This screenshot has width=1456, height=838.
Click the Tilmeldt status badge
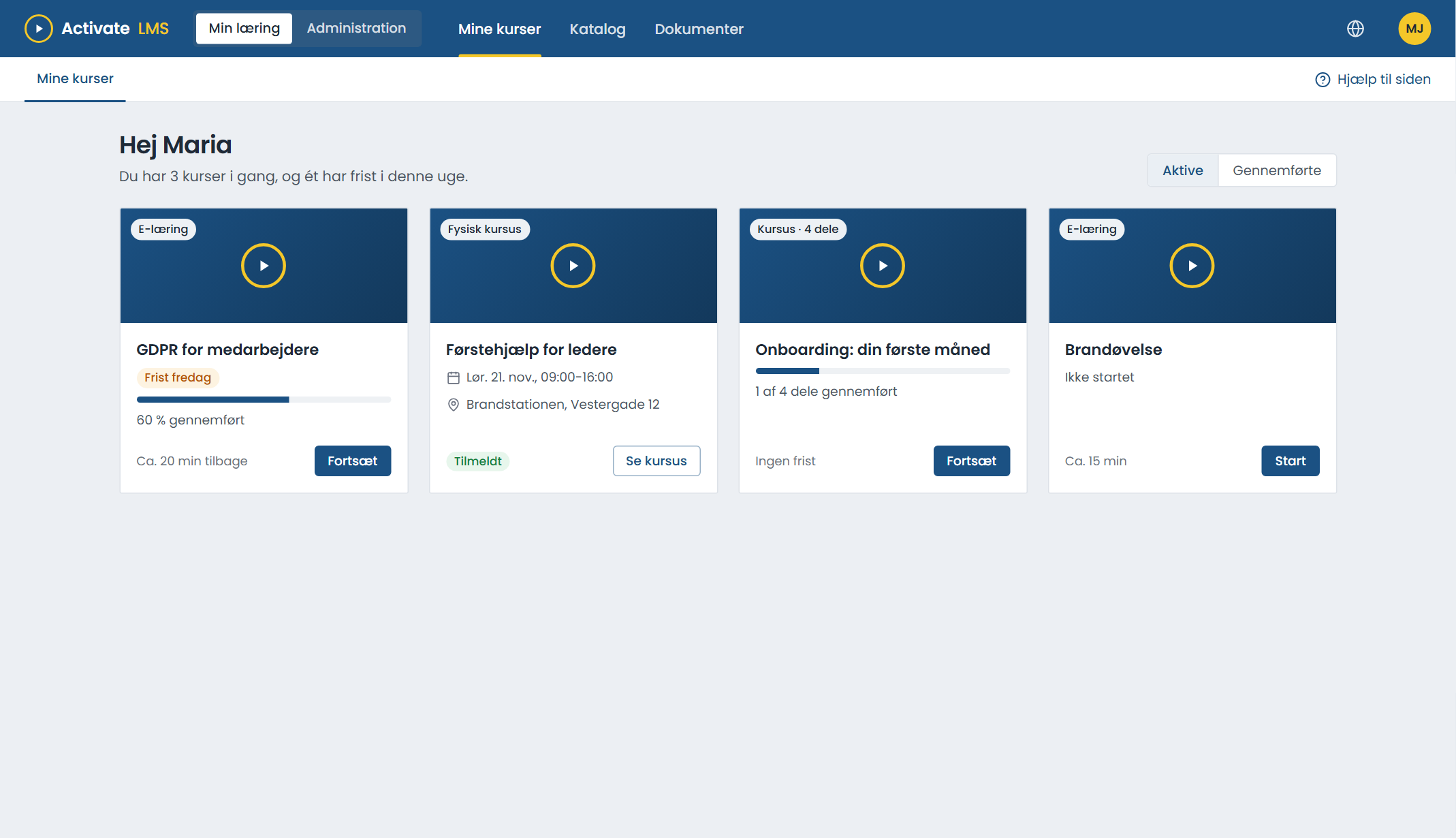478,461
